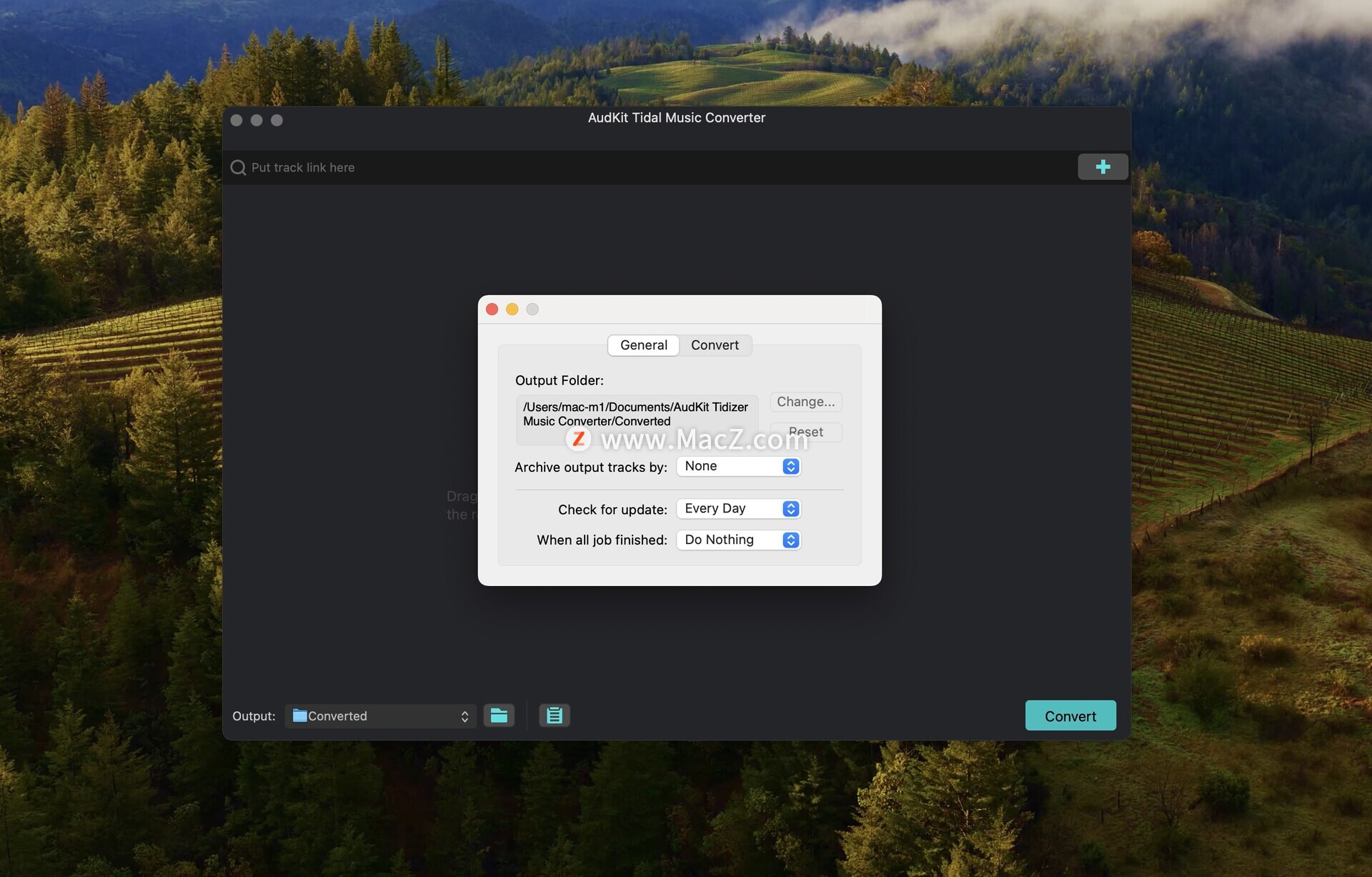Open the converted history list icon

pyautogui.click(x=555, y=715)
